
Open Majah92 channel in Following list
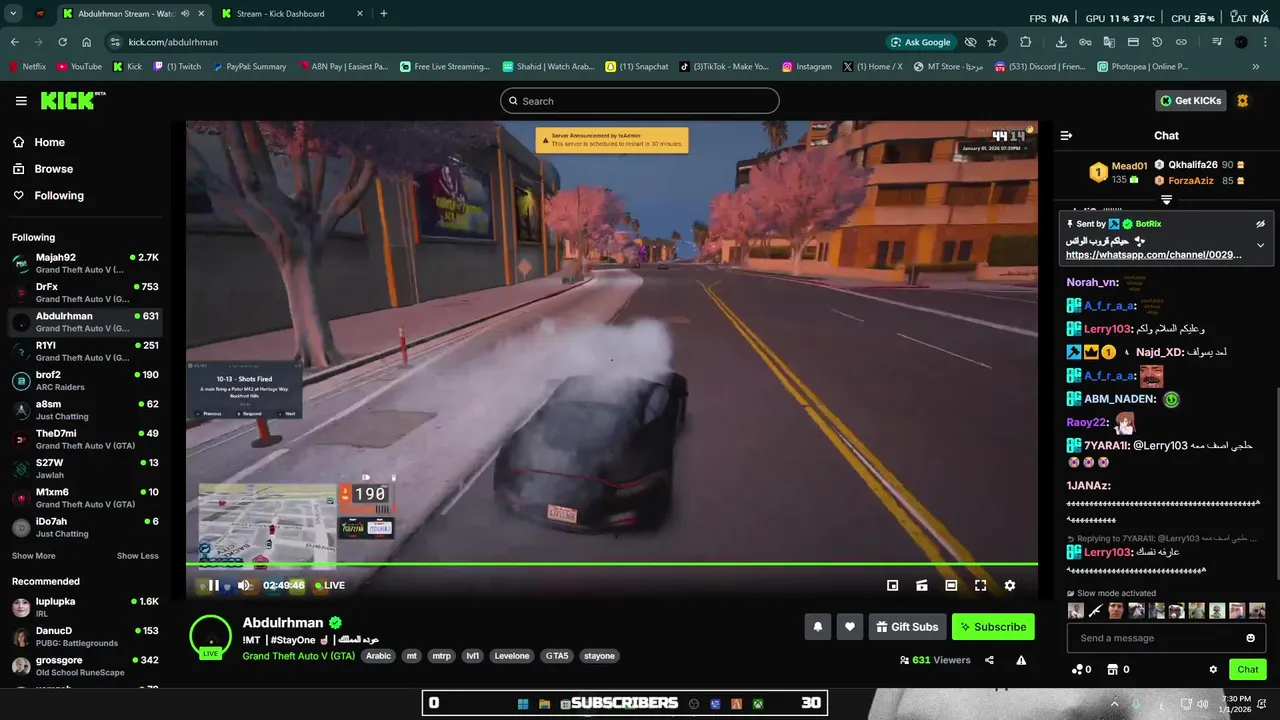(86, 263)
